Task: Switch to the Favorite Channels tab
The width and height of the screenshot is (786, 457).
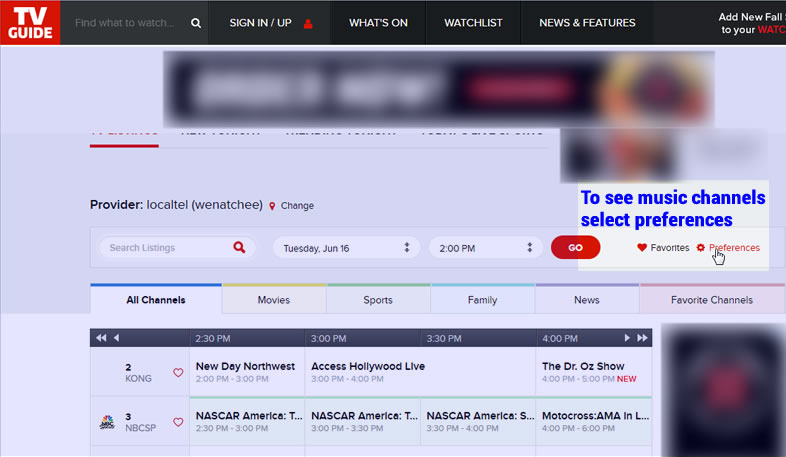Action: (x=712, y=300)
